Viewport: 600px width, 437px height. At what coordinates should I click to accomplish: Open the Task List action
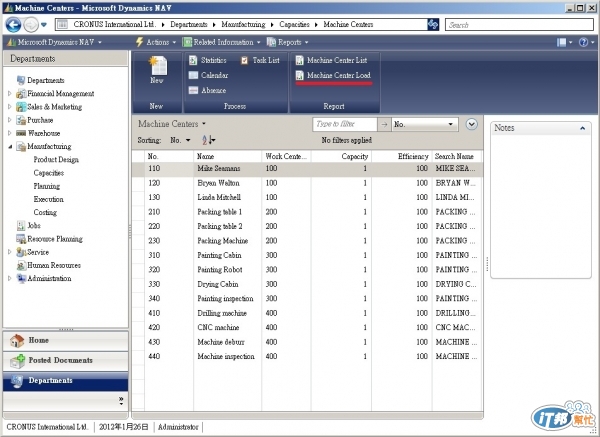[x=260, y=60]
